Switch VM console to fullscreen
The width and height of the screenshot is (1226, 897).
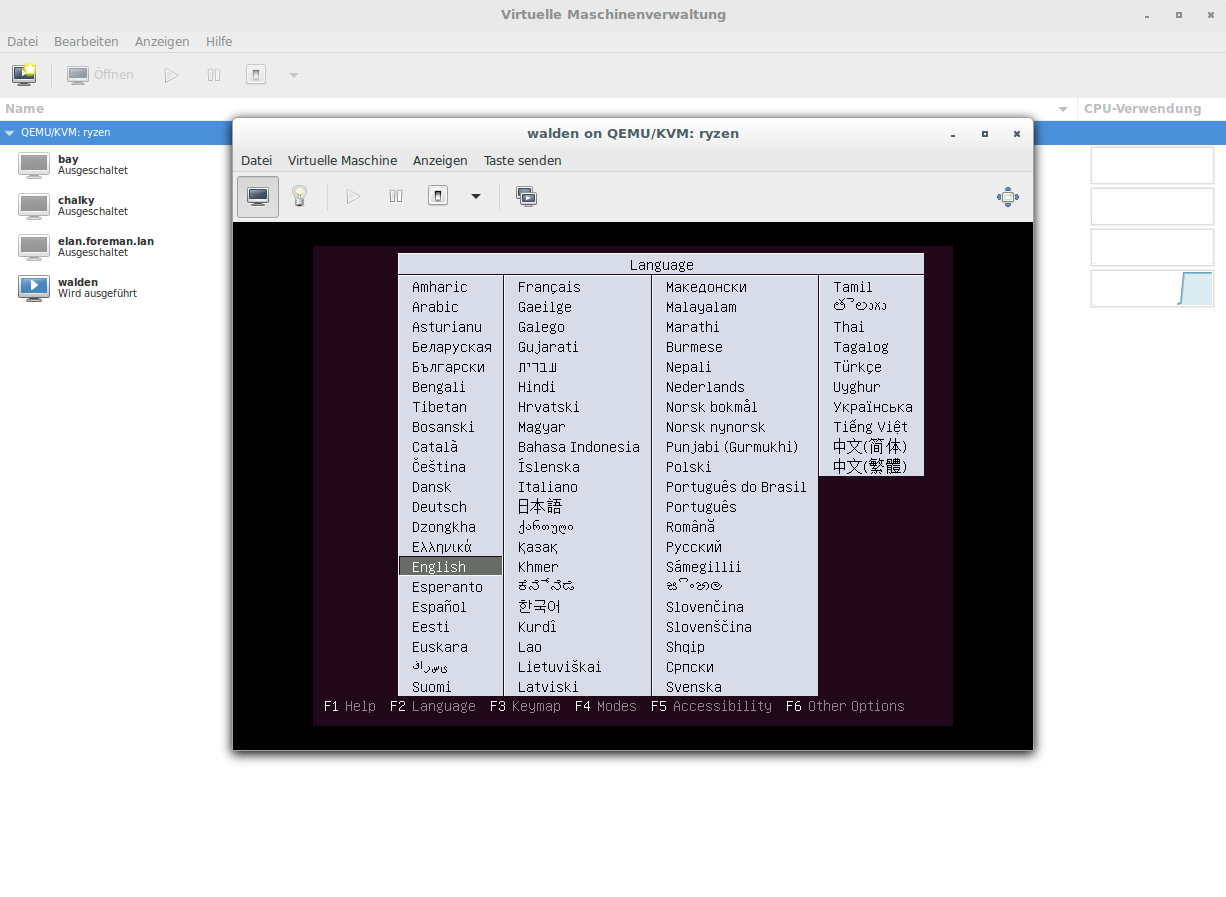click(1007, 197)
